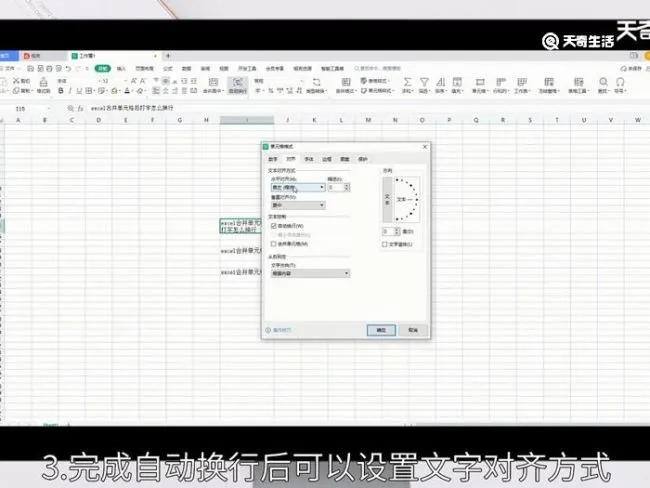
Task: Click the Format Painter brush icon
Action: click(x=43, y=82)
